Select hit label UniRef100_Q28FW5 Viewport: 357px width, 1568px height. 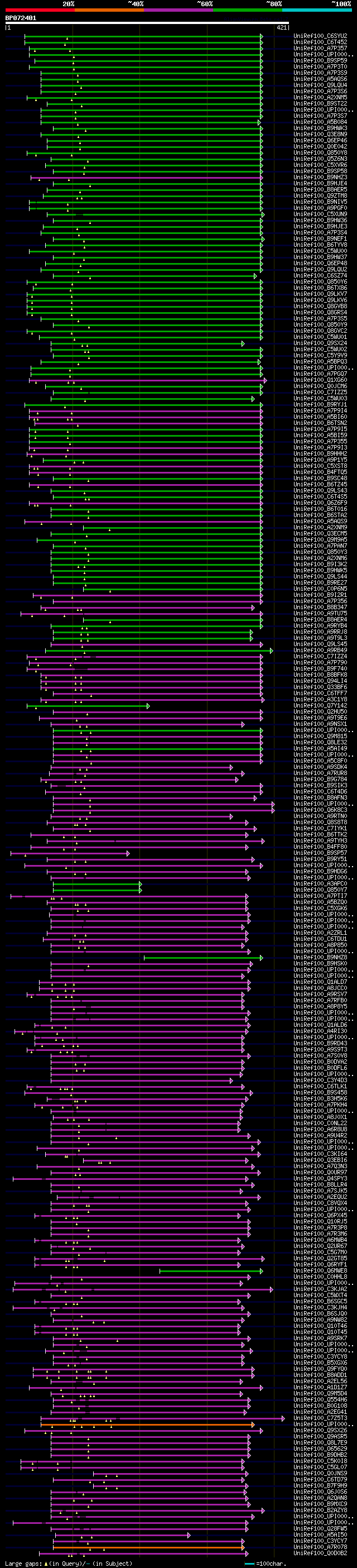(321, 1528)
